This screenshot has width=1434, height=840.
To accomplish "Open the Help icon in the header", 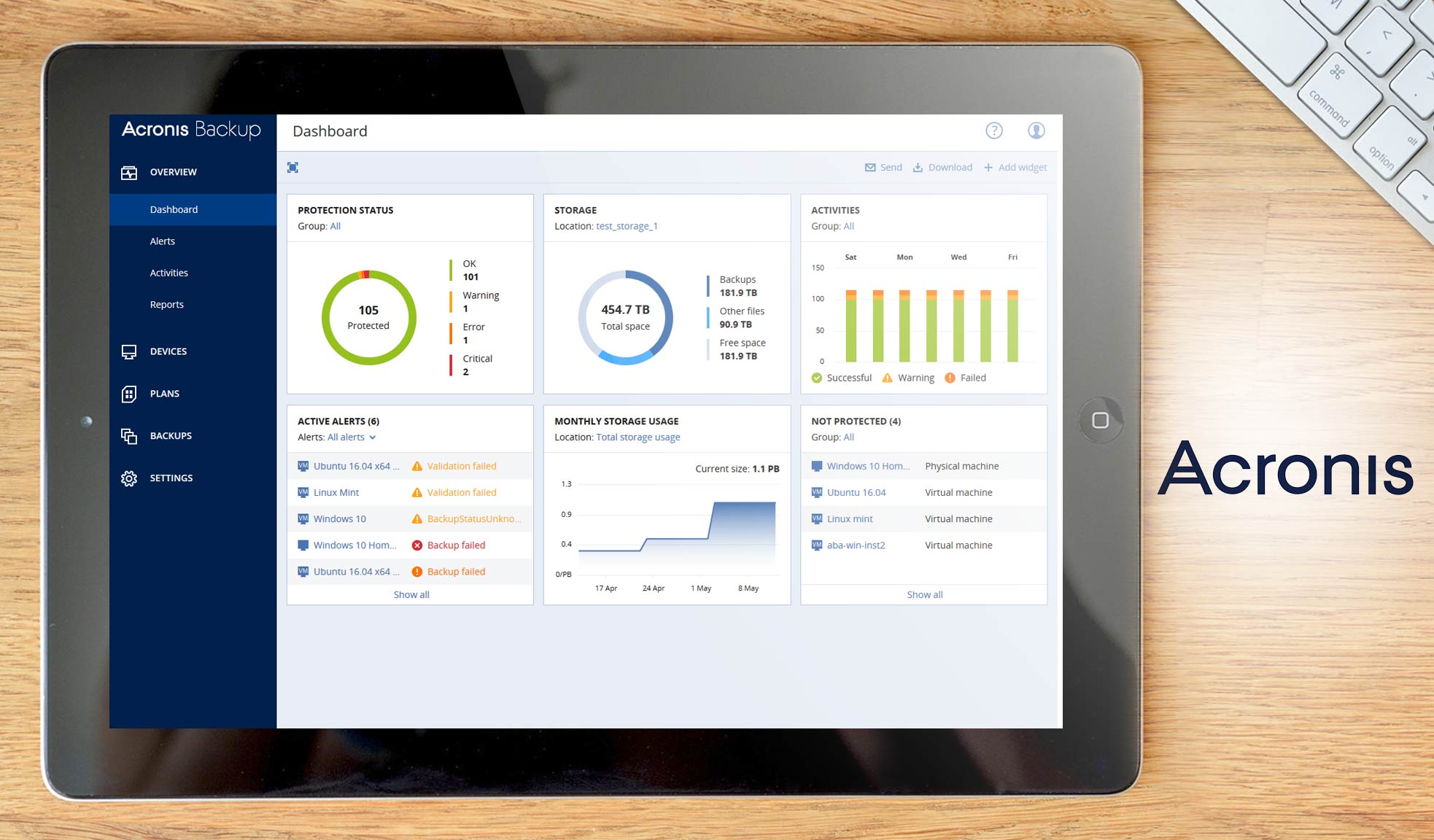I will pos(994,131).
